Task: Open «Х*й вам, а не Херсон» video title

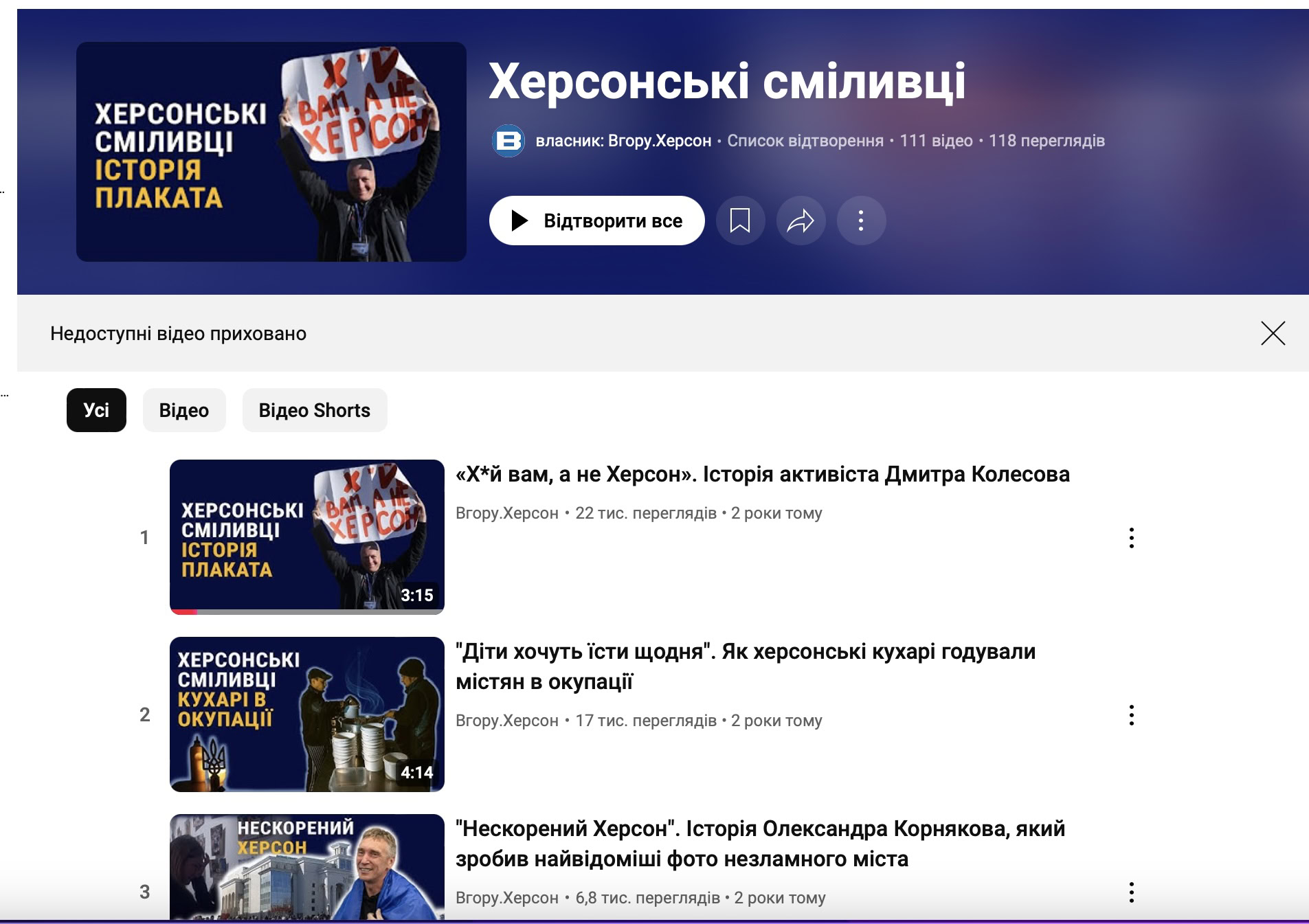Action: point(763,474)
